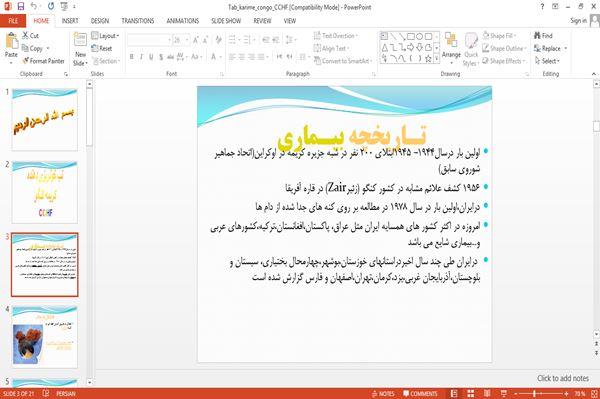The height and width of the screenshot is (399, 600).
Task: Switch to Slide Sorter view
Action: pos(471,393)
